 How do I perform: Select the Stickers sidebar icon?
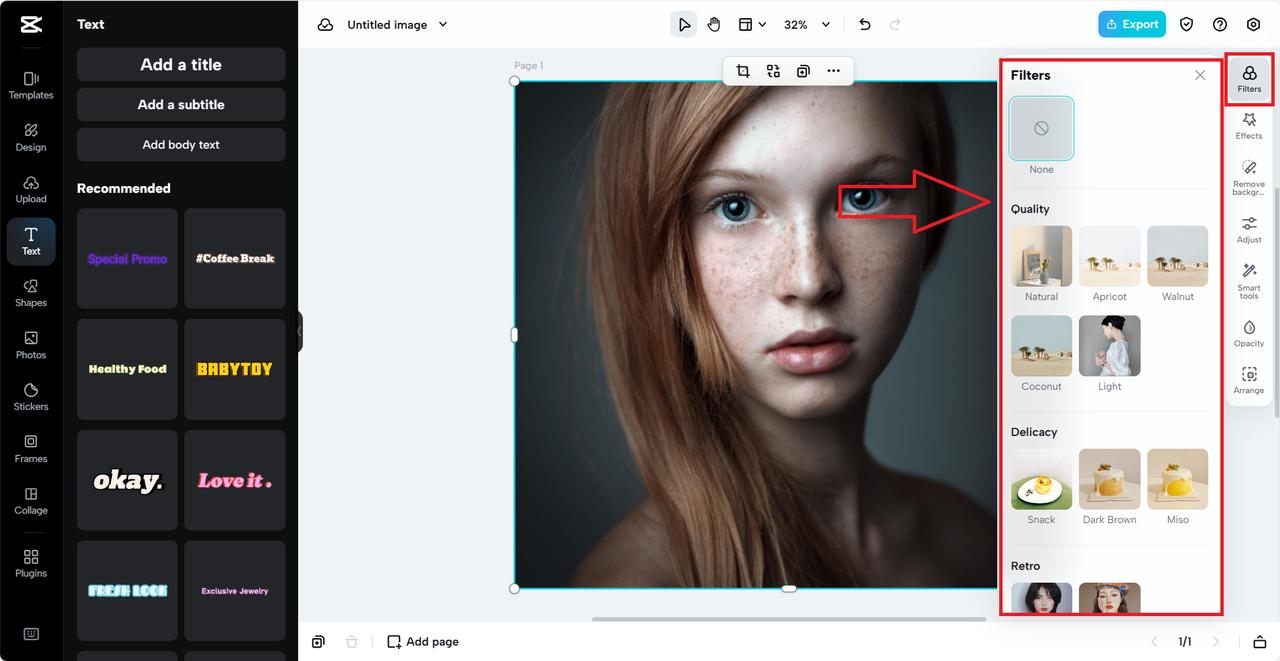coord(31,397)
